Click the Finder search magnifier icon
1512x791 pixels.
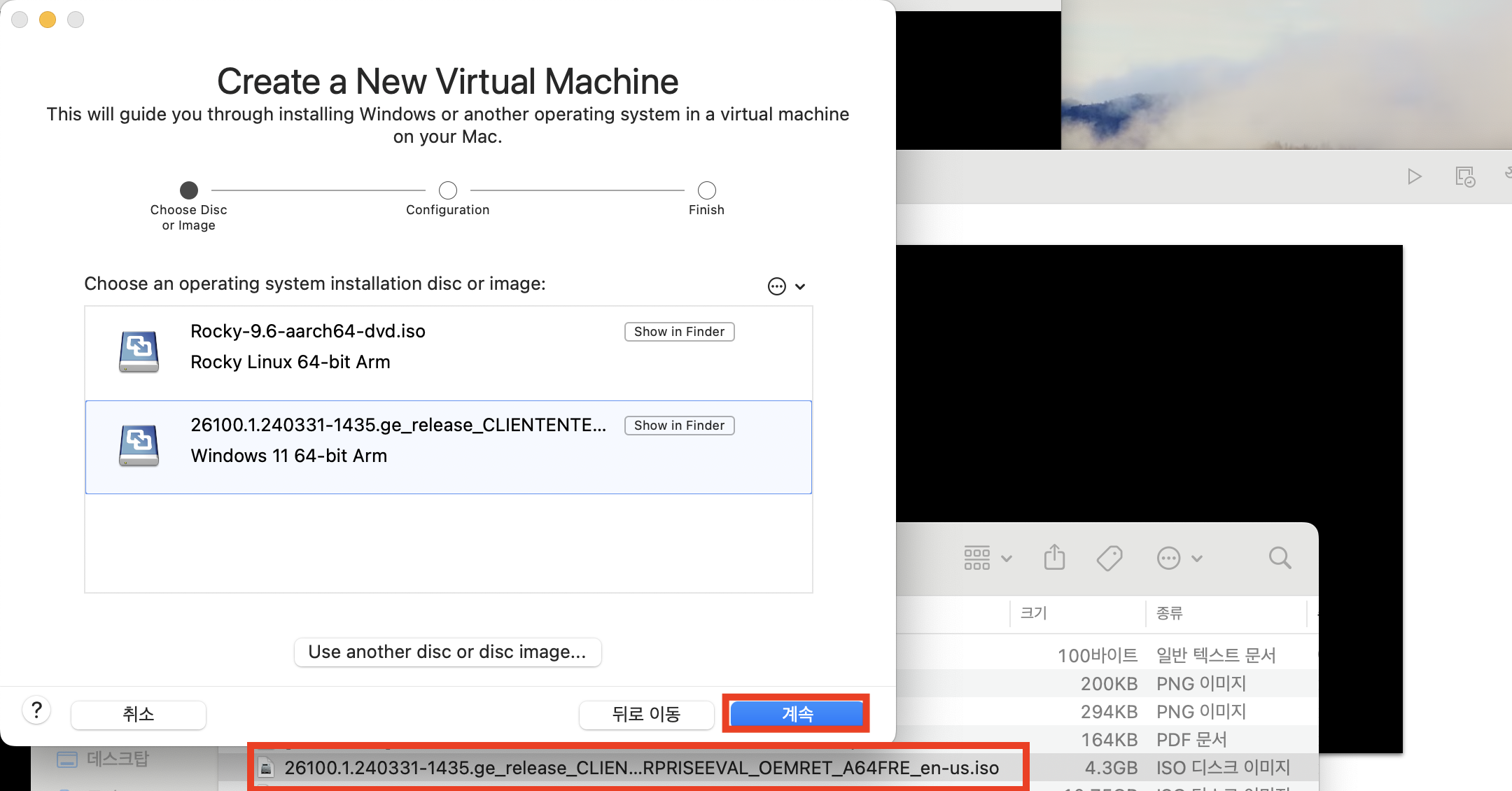pyautogui.click(x=1280, y=558)
